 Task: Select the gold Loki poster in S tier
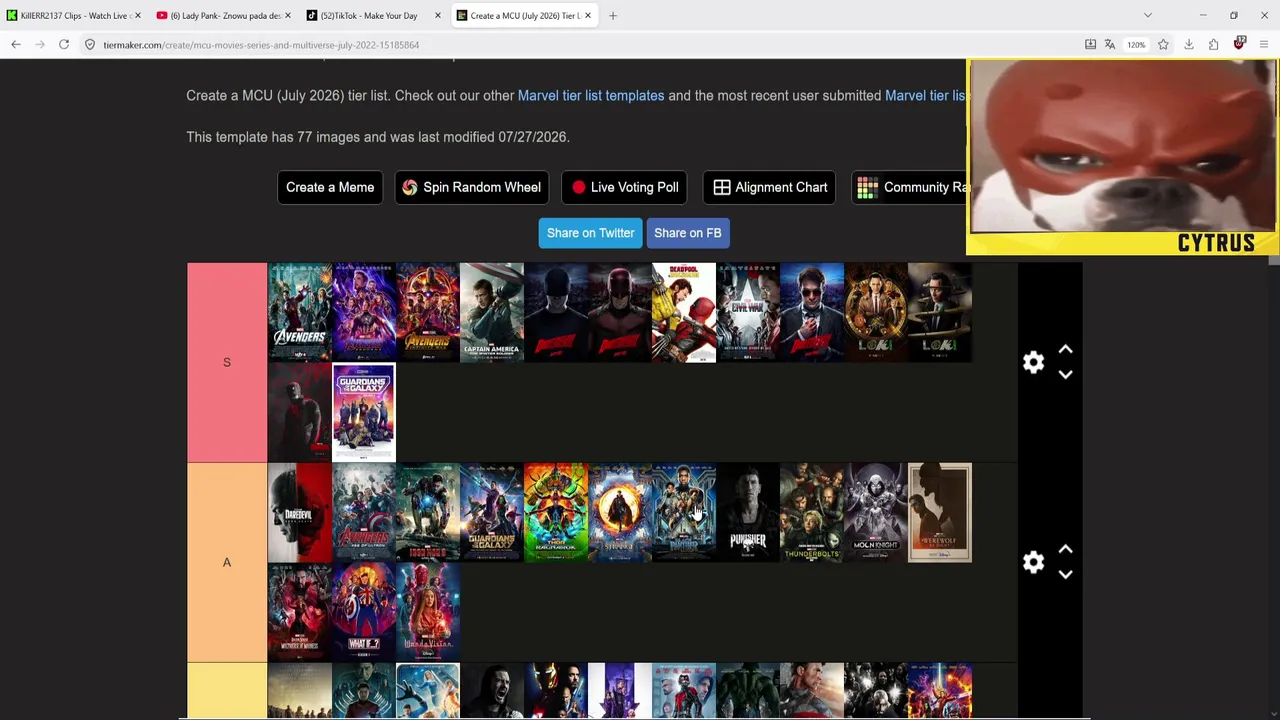coord(876,312)
